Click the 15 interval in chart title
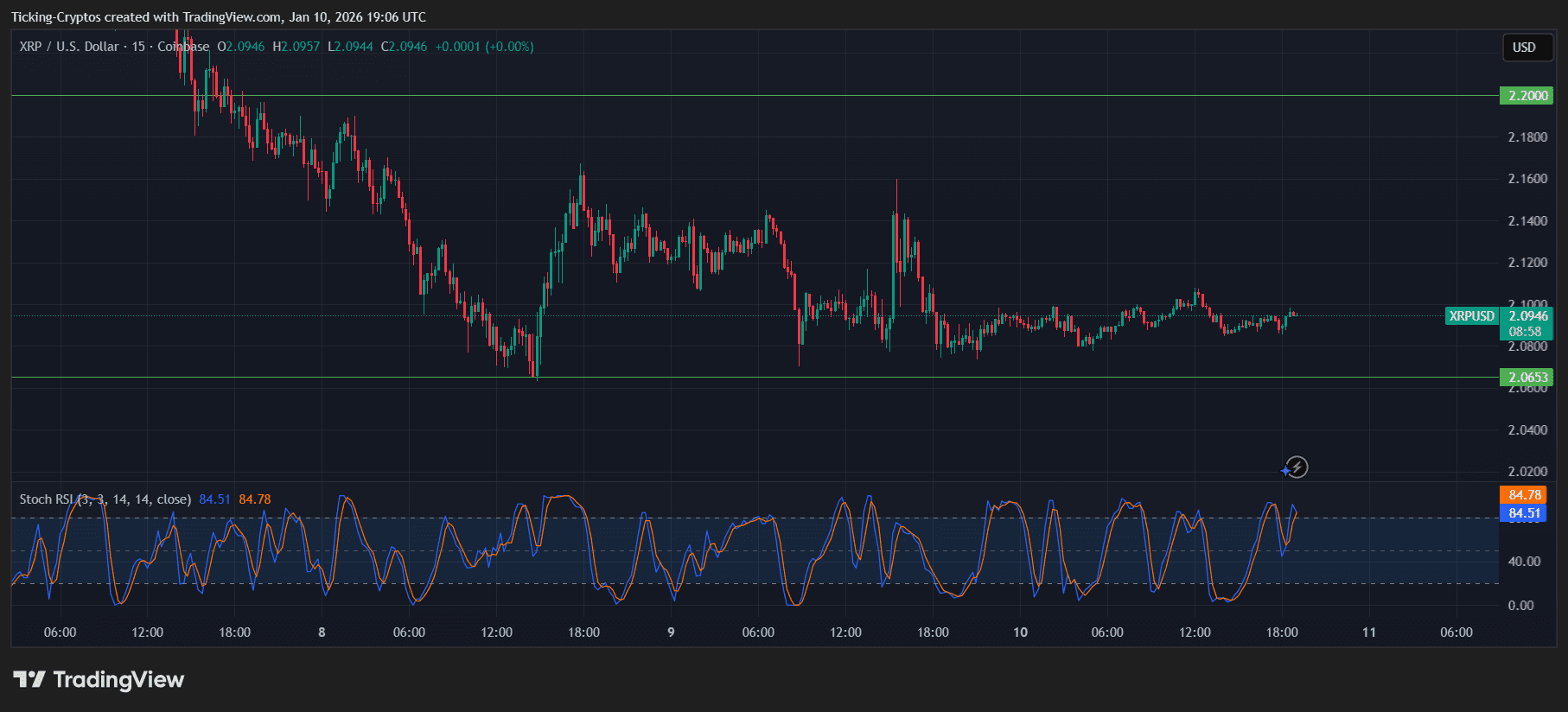 click(x=138, y=47)
